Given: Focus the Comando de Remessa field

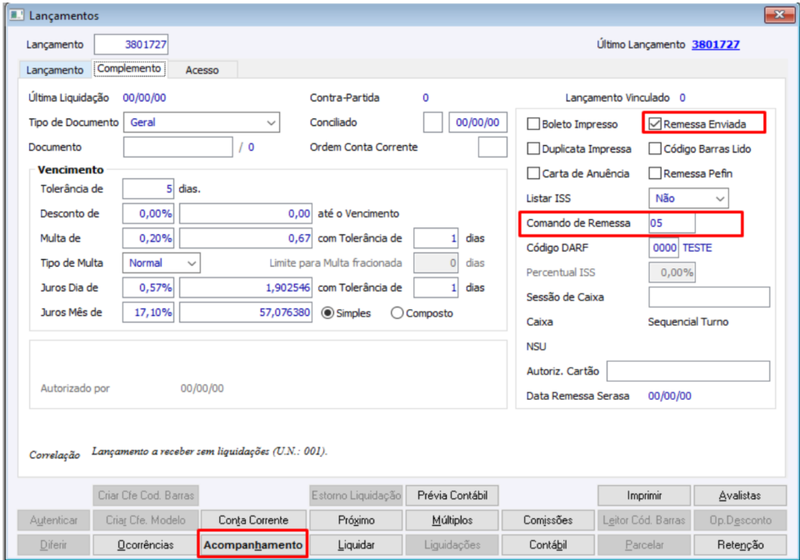Looking at the screenshot, I should click(671, 223).
